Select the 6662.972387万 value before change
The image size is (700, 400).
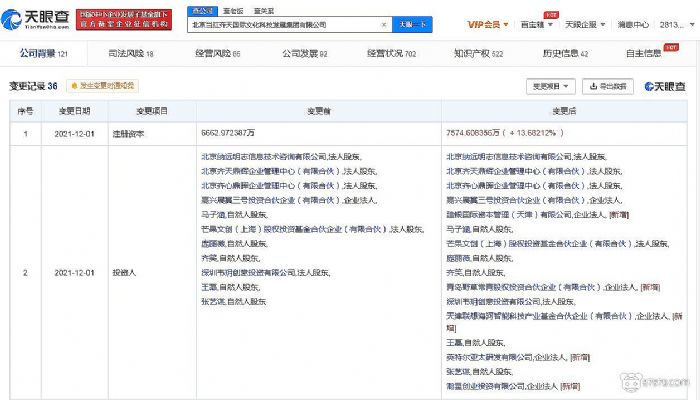click(x=228, y=133)
